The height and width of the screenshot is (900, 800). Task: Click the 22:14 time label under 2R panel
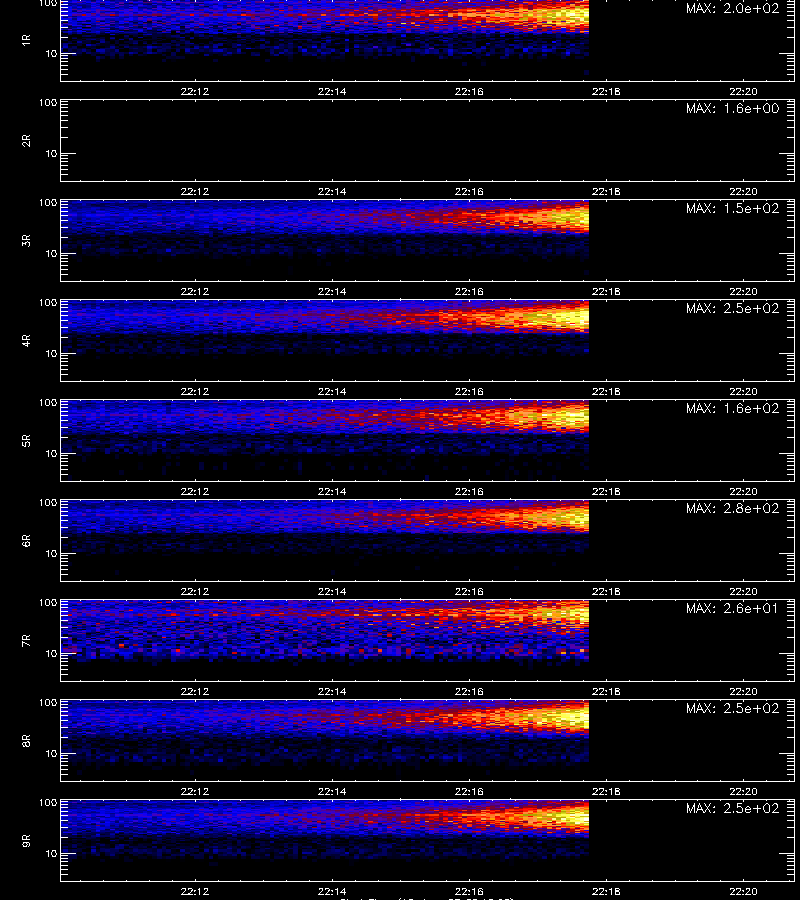[332, 192]
